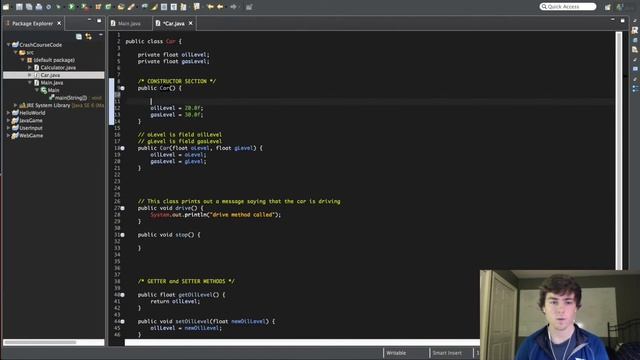Click the Last Edit Location yellow arrow
Screen dimensions: 640x360
210,7
